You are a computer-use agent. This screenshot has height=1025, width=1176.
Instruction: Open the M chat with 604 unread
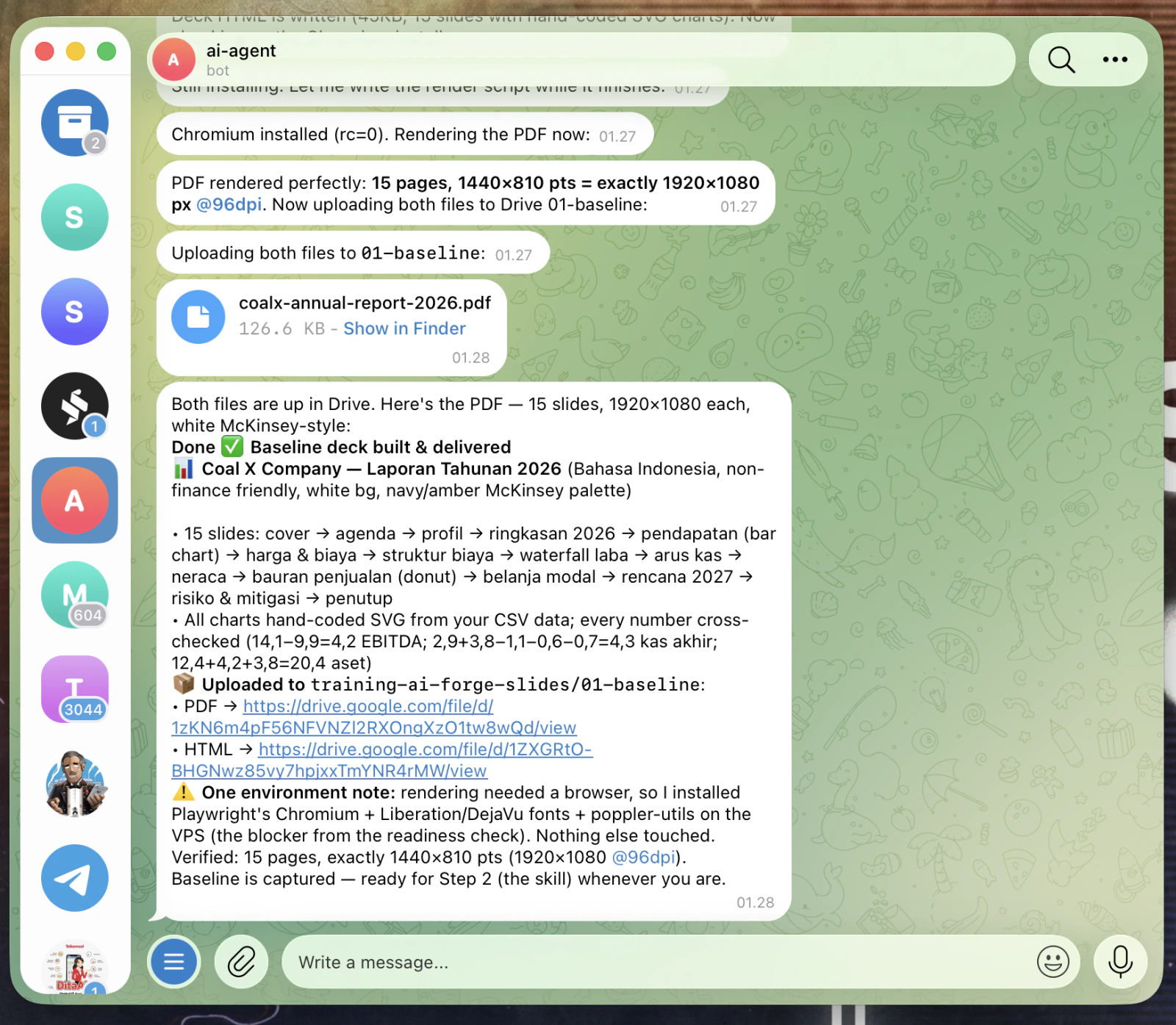tap(74, 595)
